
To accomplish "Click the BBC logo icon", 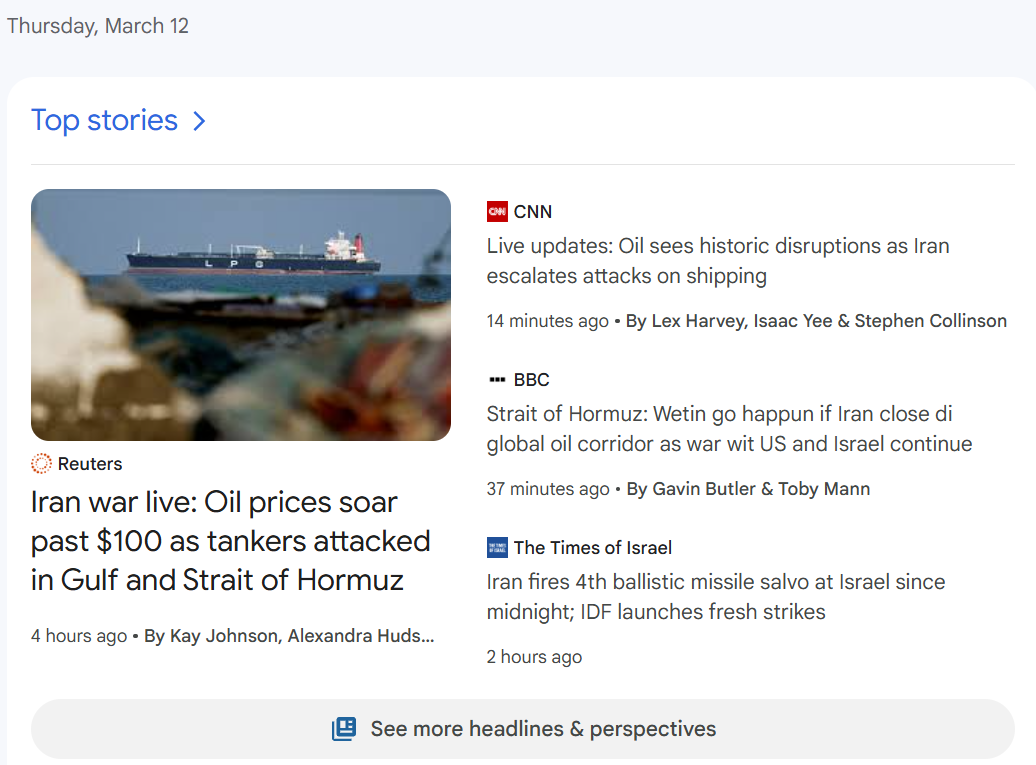I will click(497, 380).
